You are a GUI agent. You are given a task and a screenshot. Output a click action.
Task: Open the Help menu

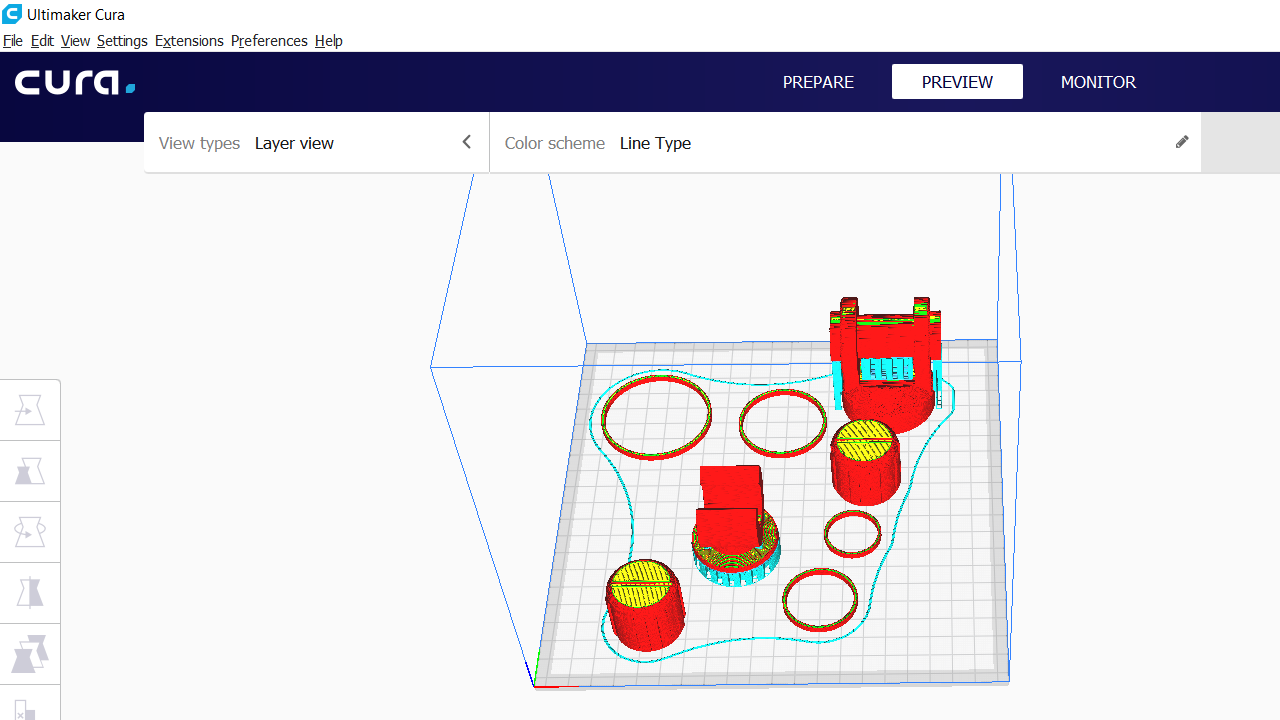point(328,41)
